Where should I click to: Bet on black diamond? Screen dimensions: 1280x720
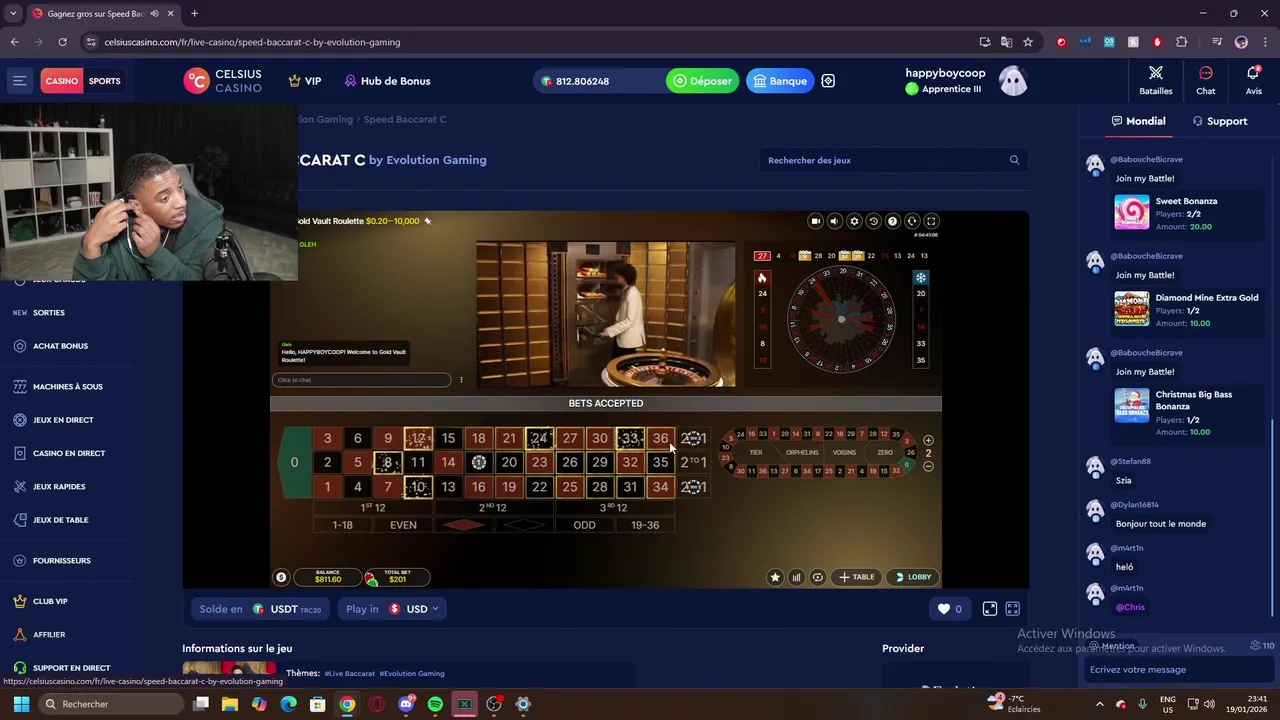tap(524, 525)
